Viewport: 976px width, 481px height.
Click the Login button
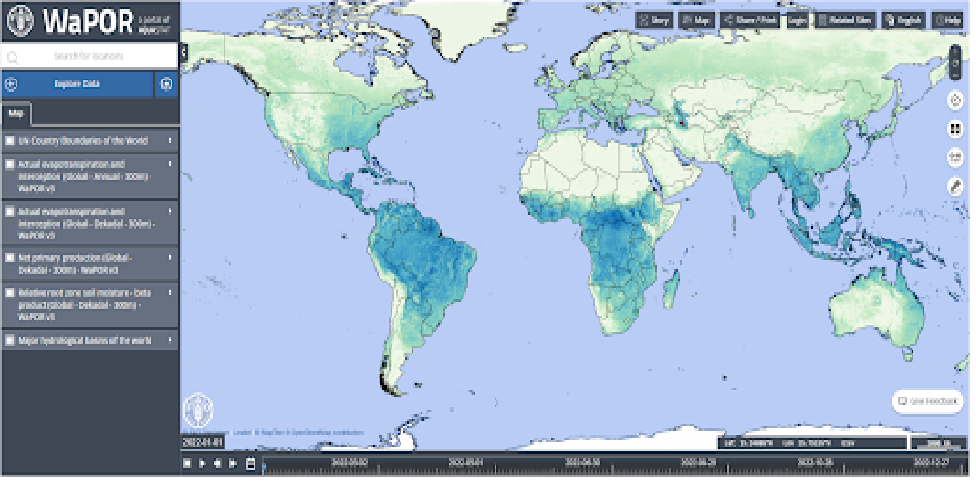(x=797, y=19)
